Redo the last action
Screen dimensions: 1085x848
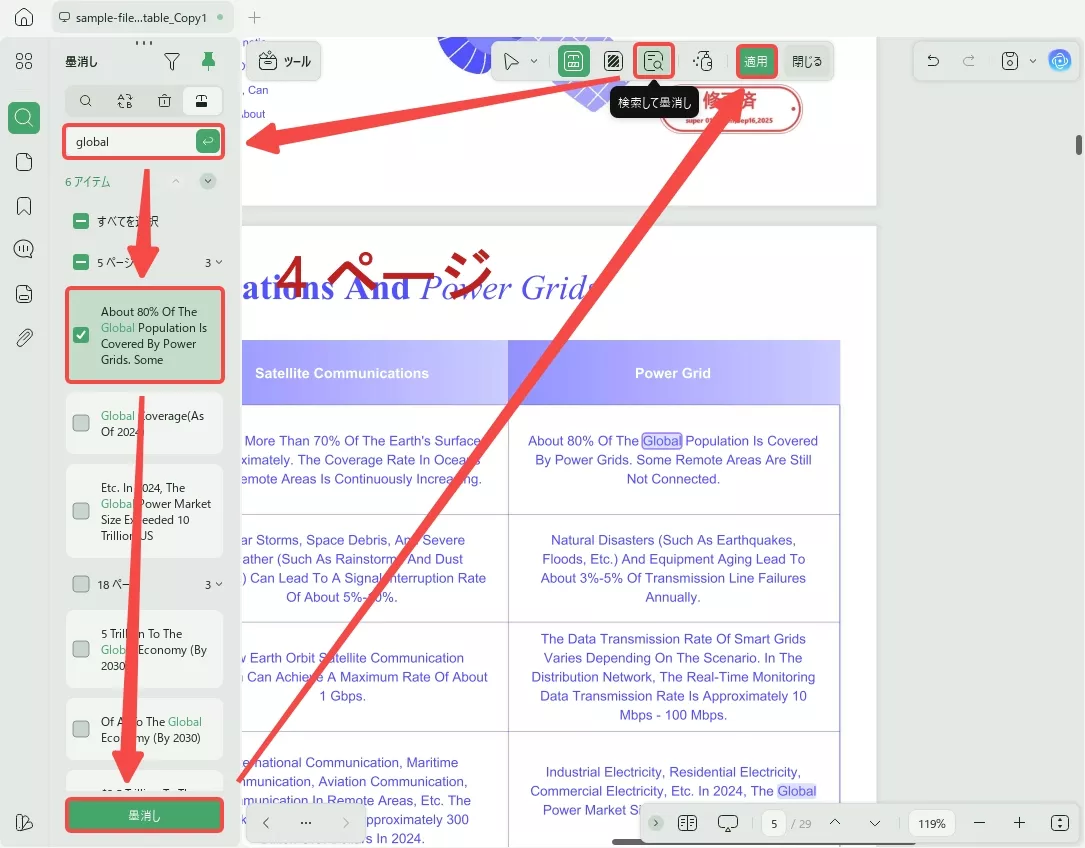(x=969, y=61)
